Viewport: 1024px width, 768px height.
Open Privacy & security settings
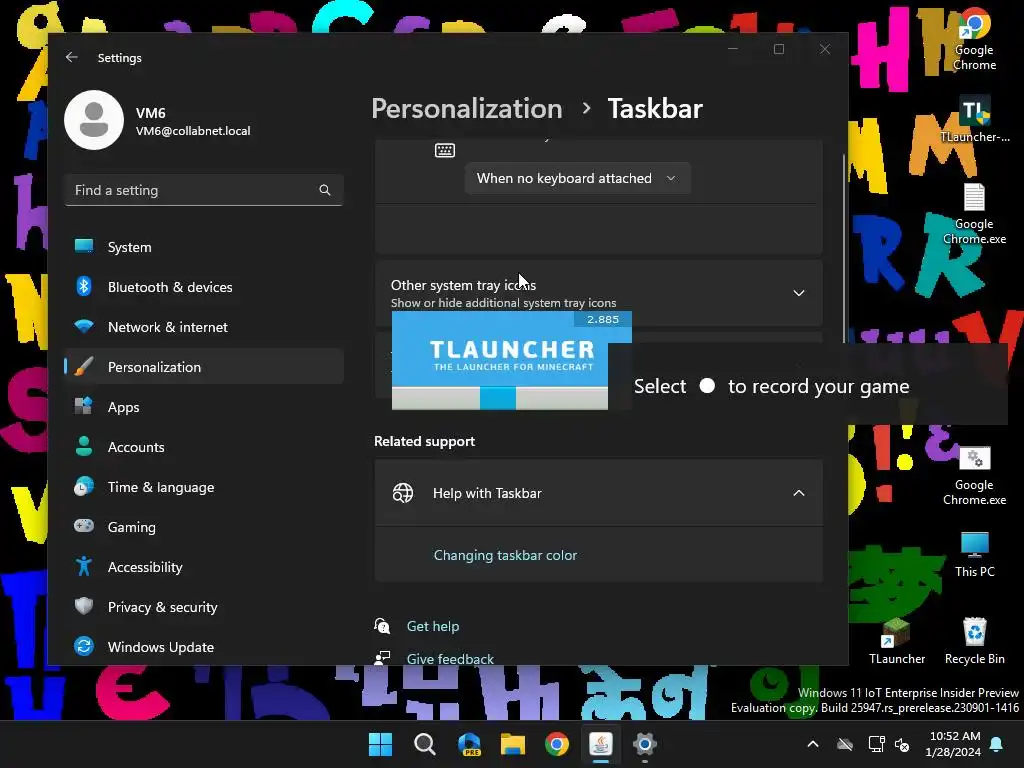(204, 607)
